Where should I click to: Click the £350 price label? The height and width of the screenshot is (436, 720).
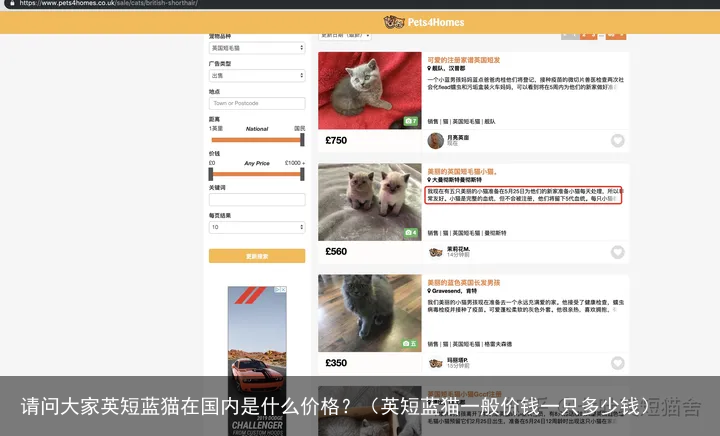[x=336, y=363]
